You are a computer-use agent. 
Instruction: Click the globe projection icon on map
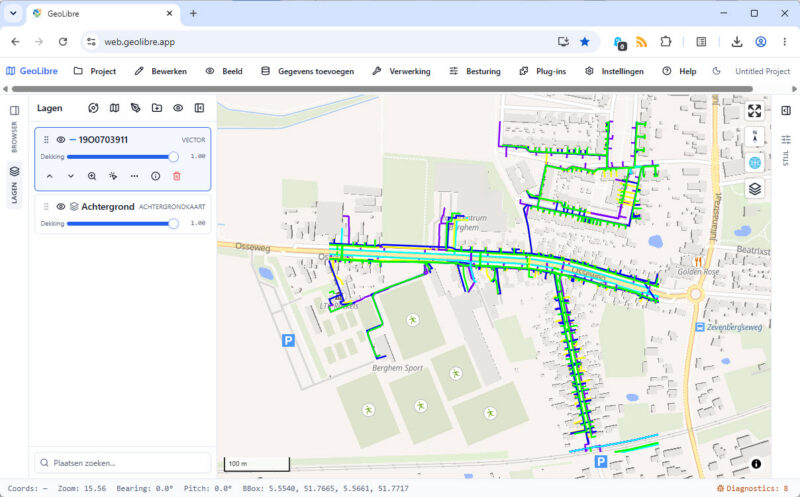tap(754, 163)
